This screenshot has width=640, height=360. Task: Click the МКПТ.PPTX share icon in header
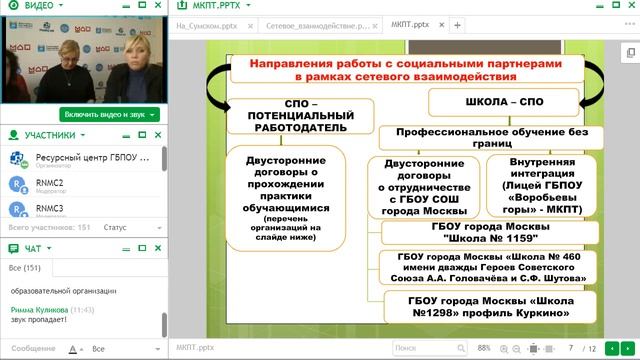(182, 5)
